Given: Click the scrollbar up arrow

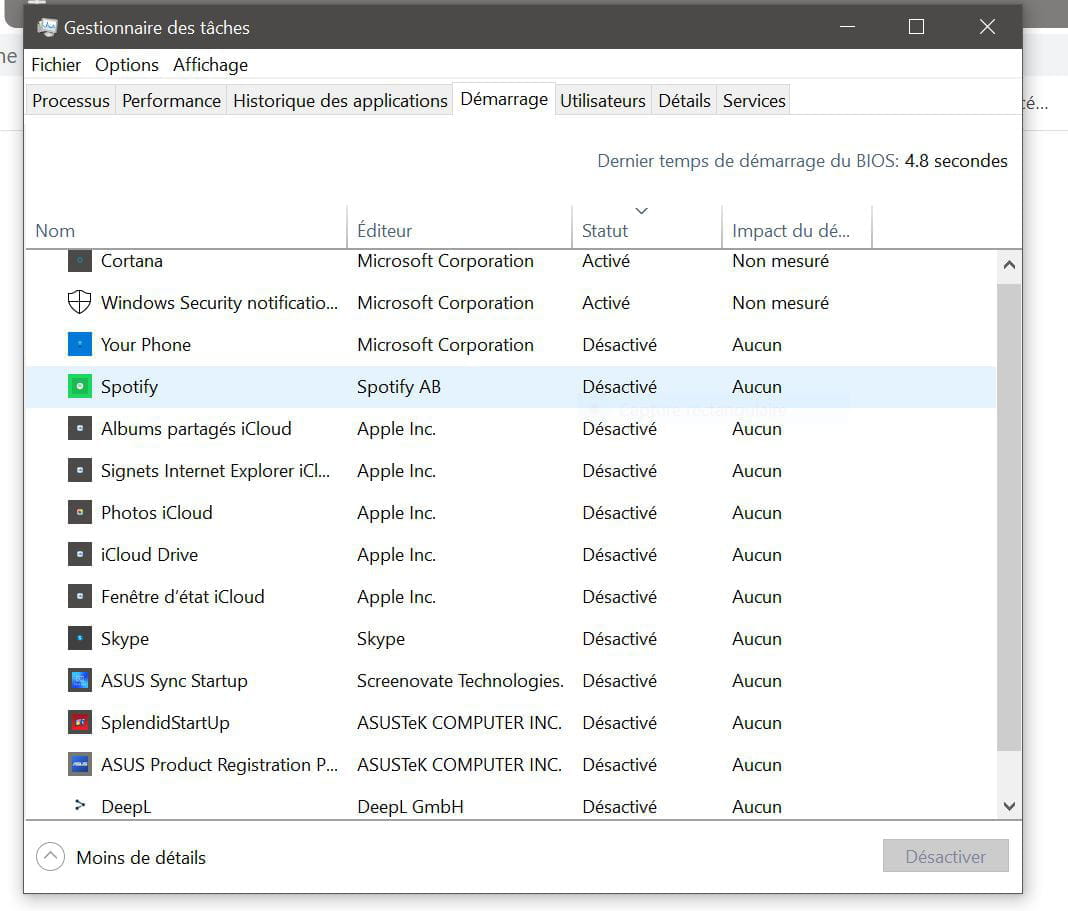Looking at the screenshot, I should (x=1009, y=266).
